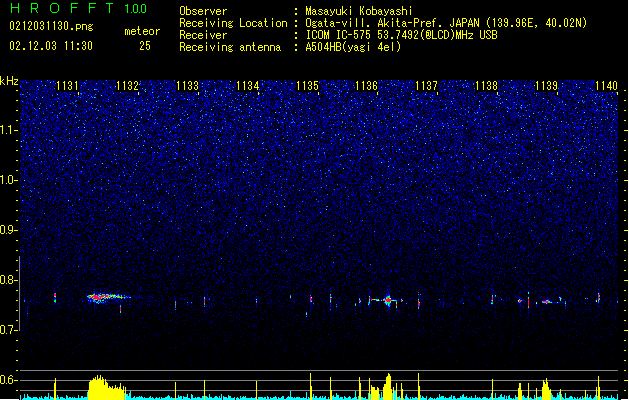Screen dimensions: 629x400
Task: Click the 1138 time marker
Action: 486,85
